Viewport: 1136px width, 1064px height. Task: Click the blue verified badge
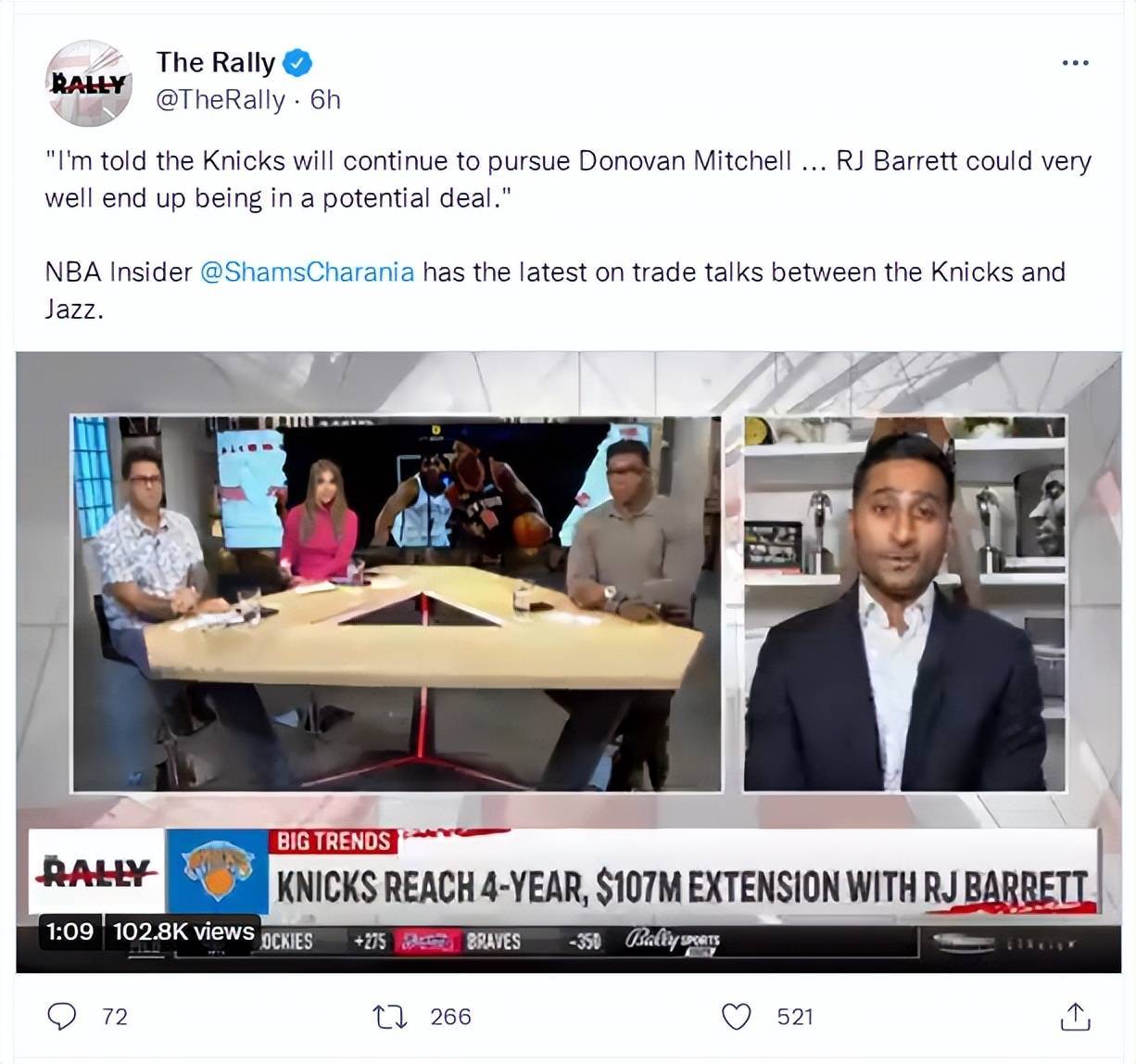click(x=297, y=63)
